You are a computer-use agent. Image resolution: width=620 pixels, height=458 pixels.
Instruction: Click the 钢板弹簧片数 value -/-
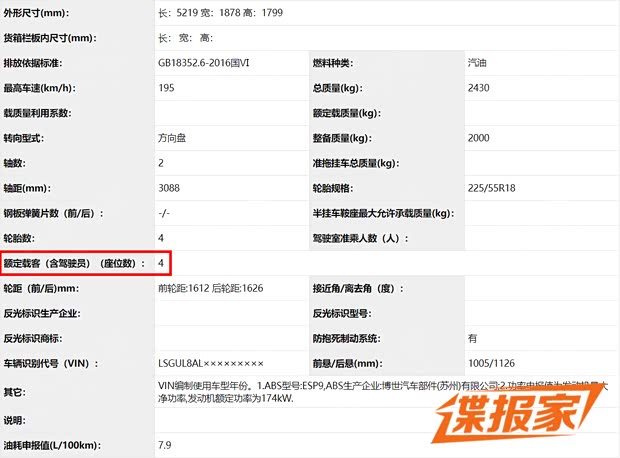click(164, 213)
